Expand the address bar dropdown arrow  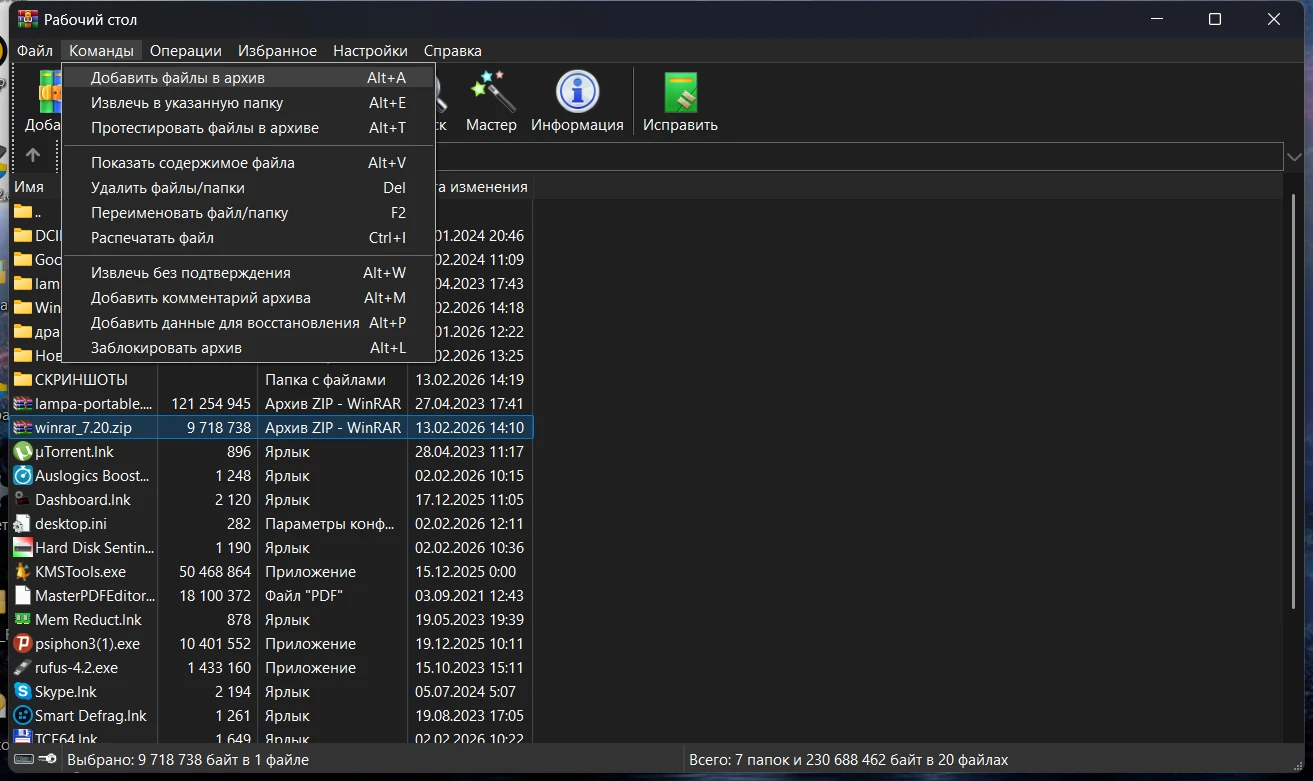pos(1295,157)
